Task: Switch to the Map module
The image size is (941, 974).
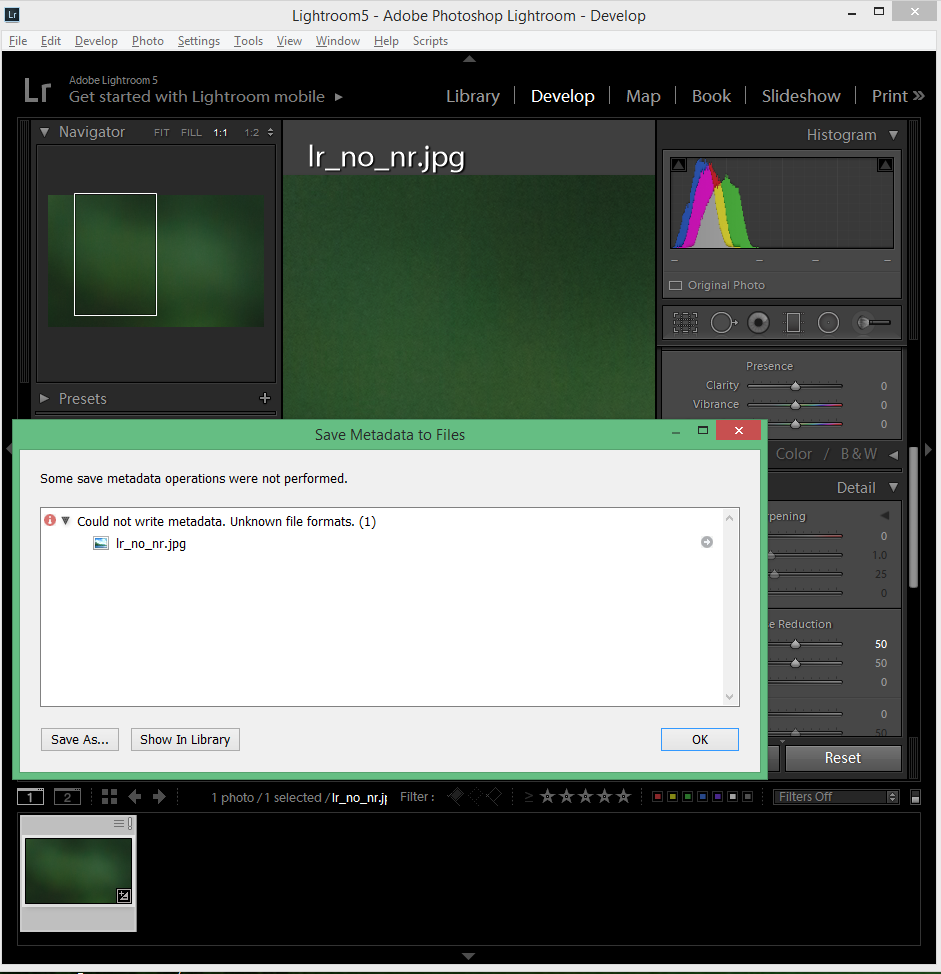Action: [x=643, y=96]
